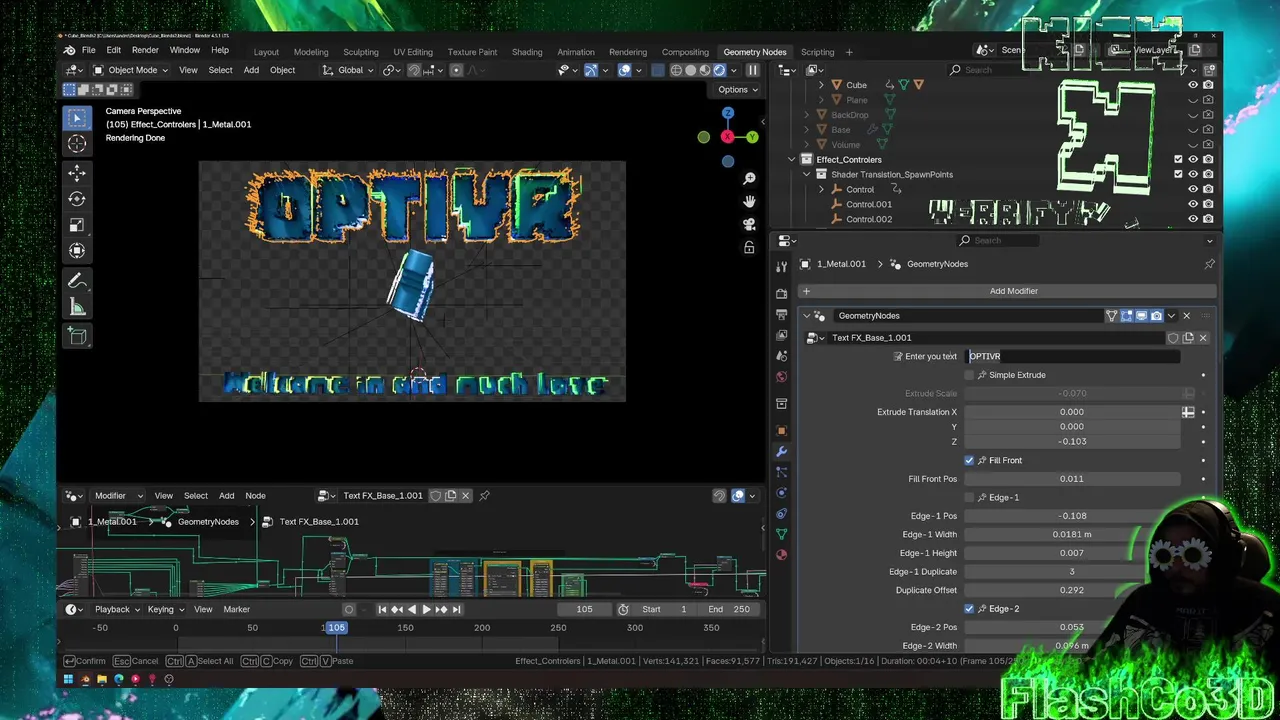
Task: Open the Physics properties tab
Action: point(781,493)
